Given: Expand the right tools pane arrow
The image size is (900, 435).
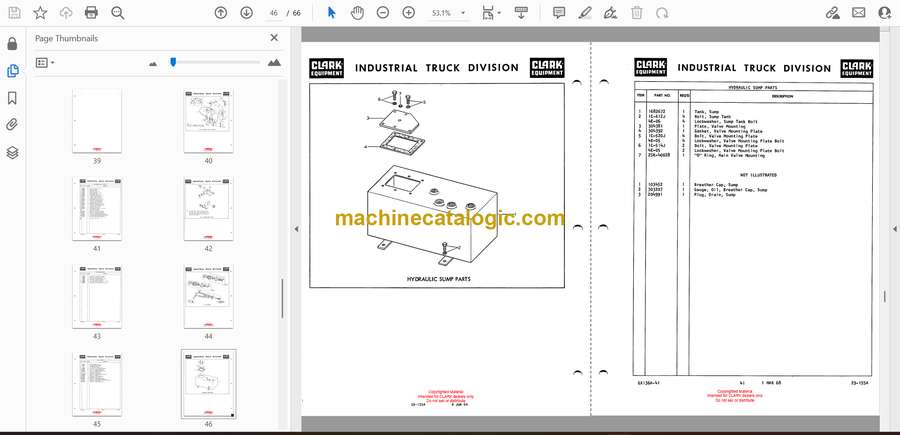Looking at the screenshot, I should coord(894,229).
